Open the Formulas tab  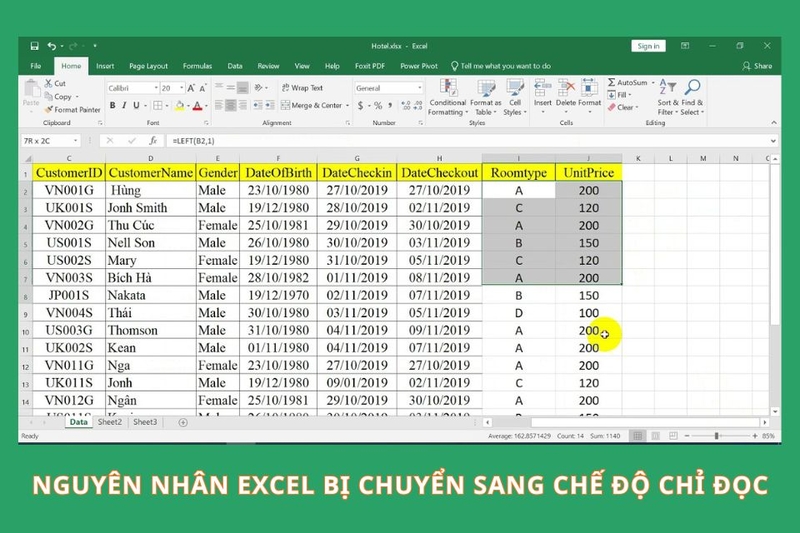197,66
